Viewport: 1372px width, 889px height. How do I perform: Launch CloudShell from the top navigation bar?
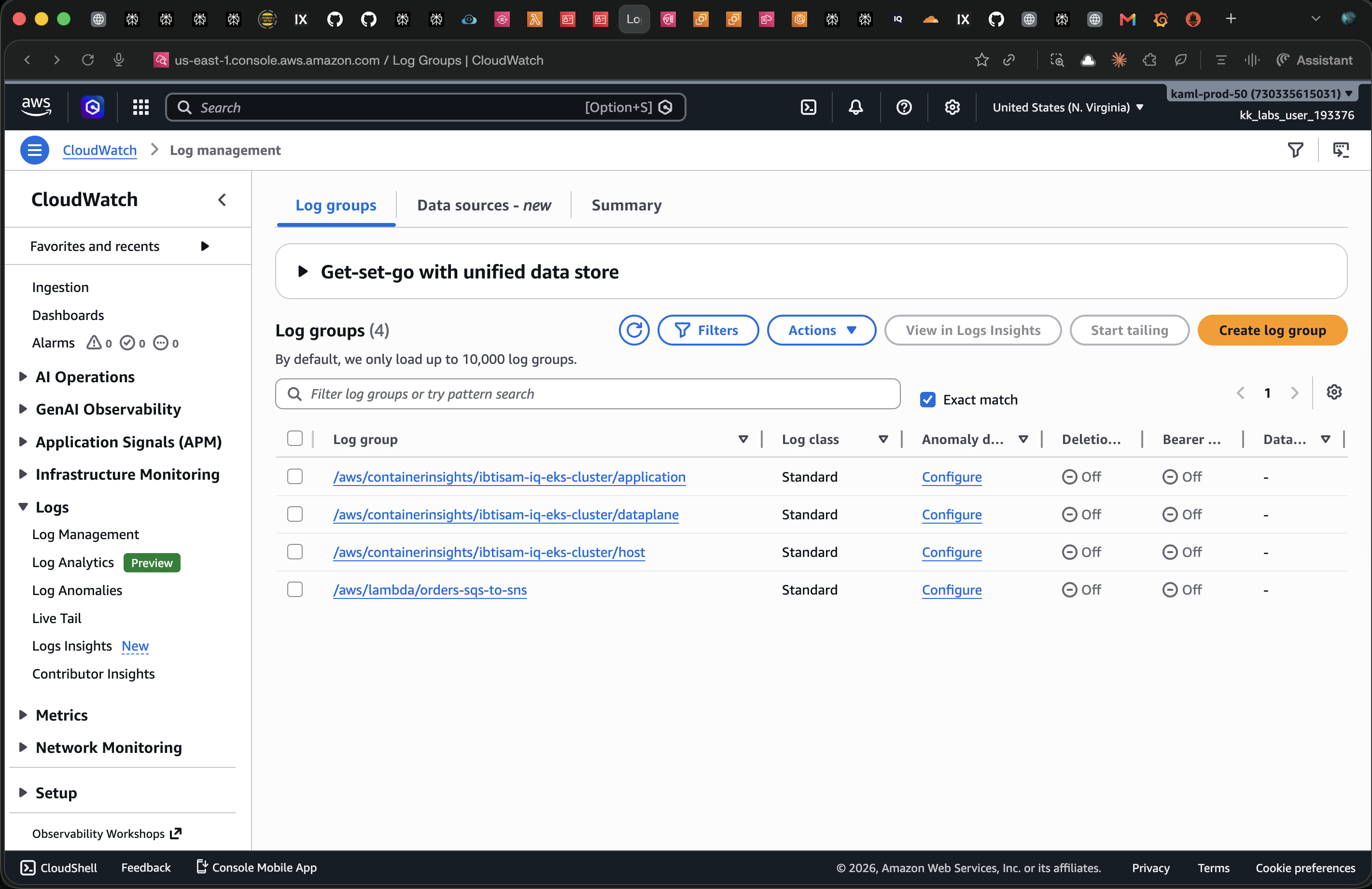click(808, 107)
